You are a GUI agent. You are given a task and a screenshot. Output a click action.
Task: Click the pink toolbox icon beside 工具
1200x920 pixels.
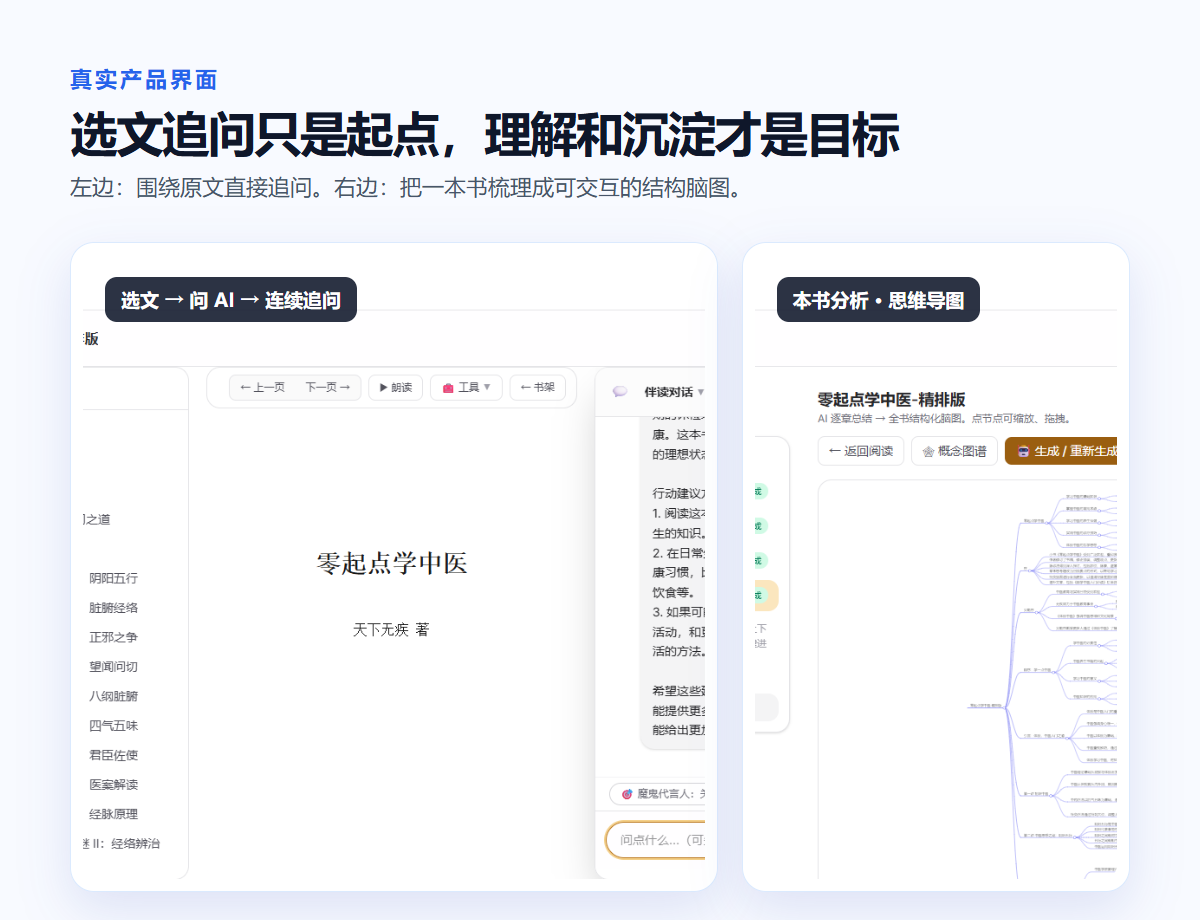[x=448, y=388]
